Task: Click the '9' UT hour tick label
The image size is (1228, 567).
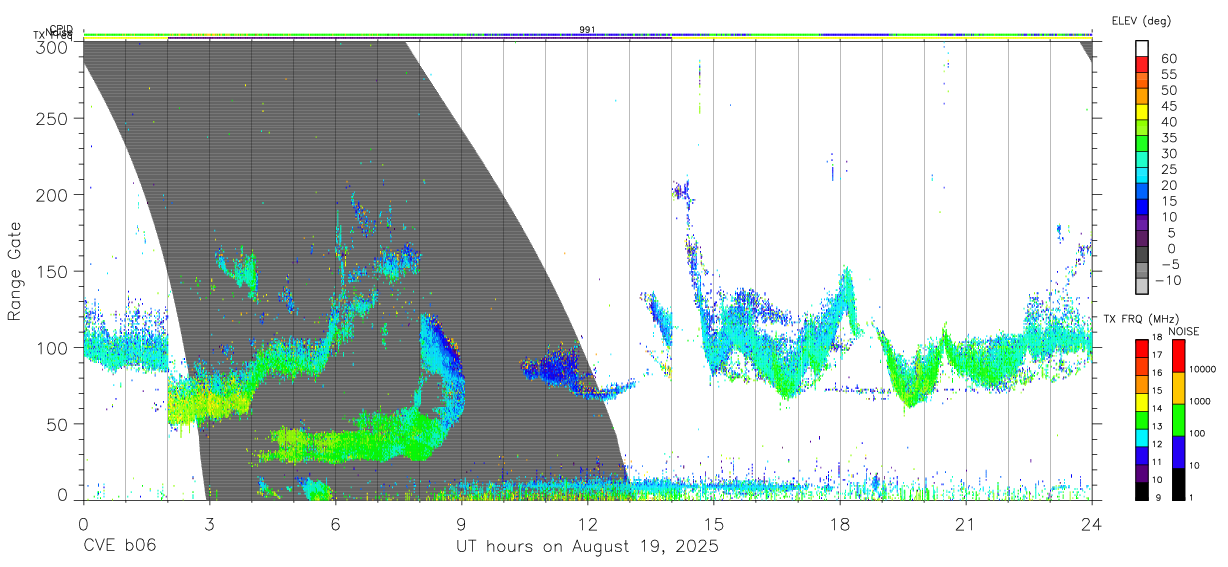Action: click(x=461, y=524)
